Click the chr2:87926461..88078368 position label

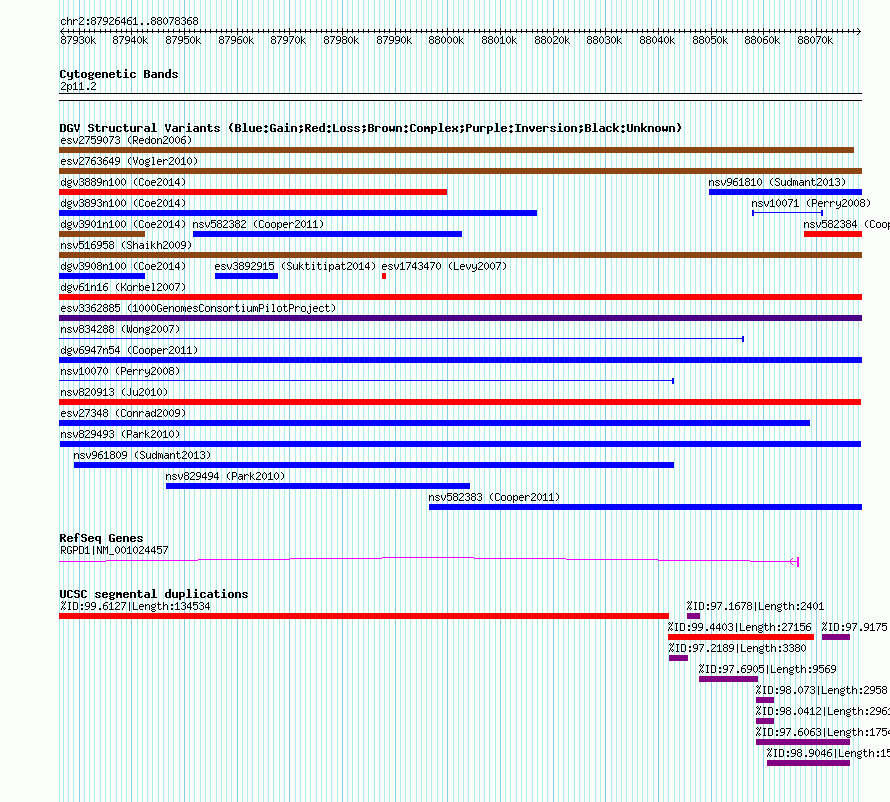129,21
